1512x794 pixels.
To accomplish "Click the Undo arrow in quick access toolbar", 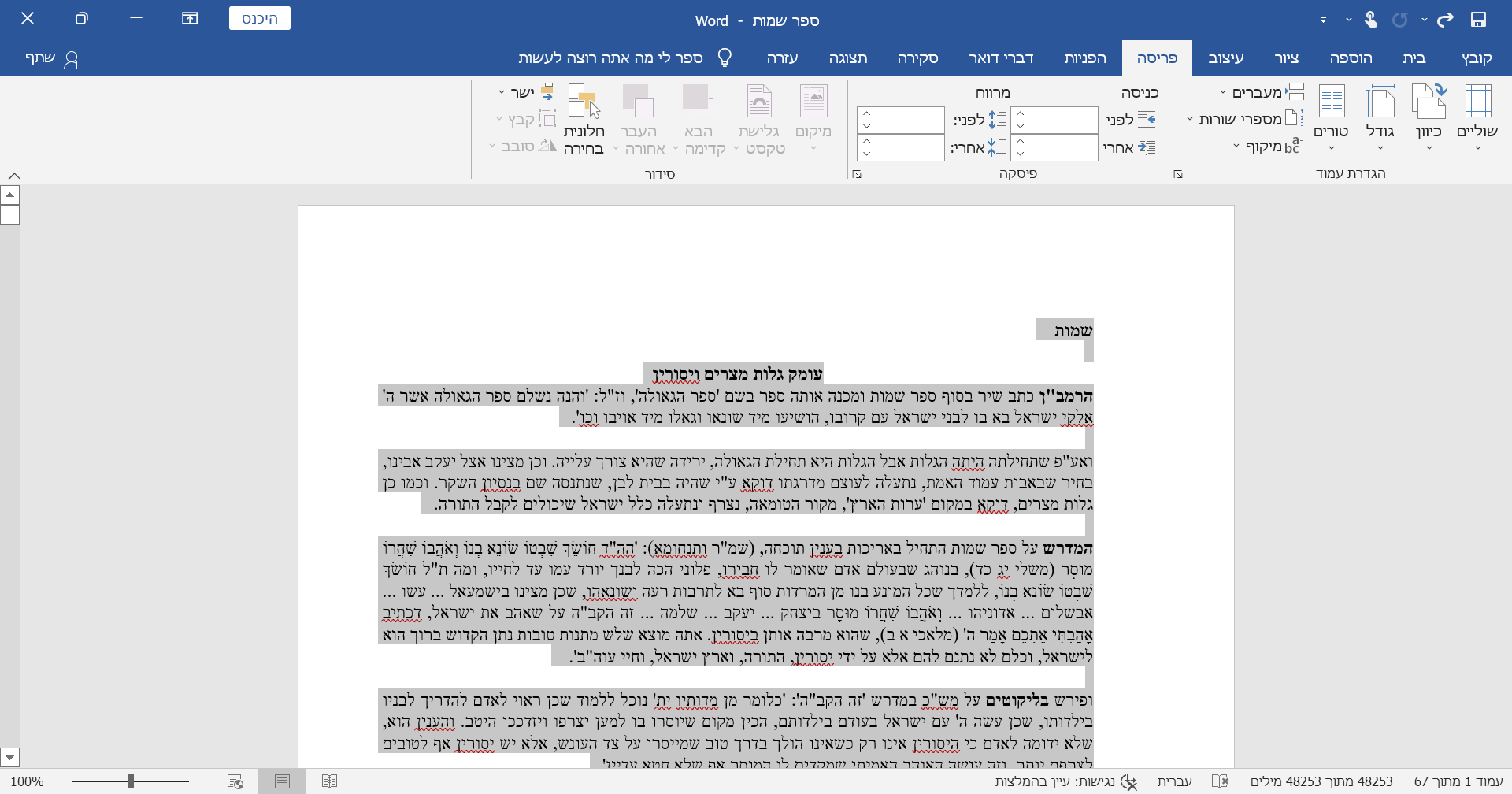I will click(1445, 20).
